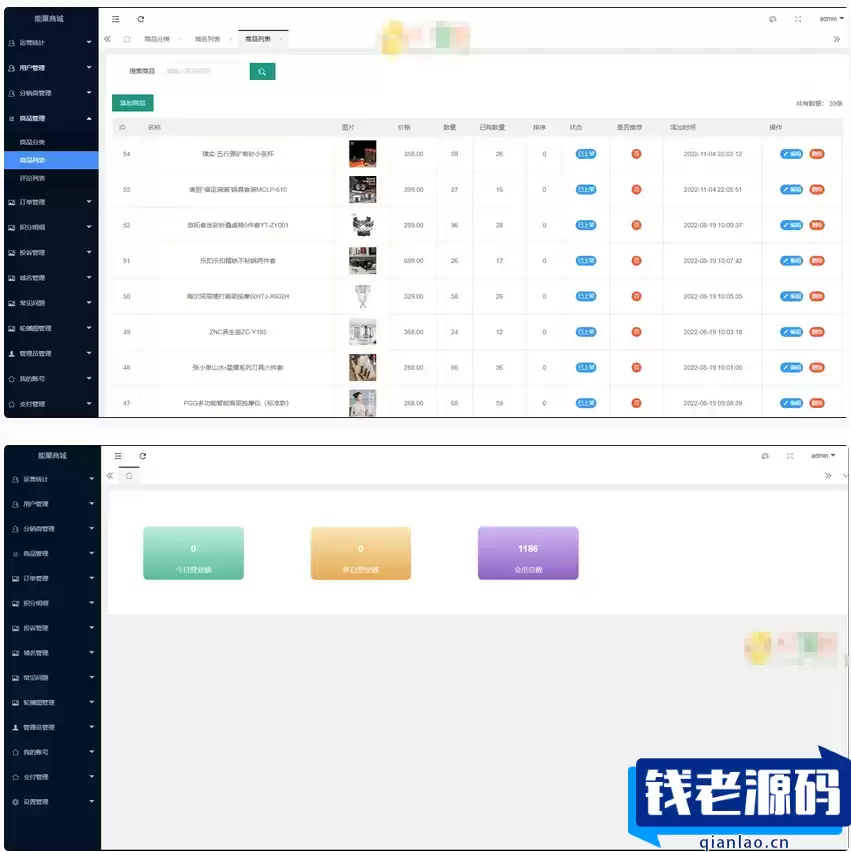The image size is (851, 852).
Task: Green search magnifier button for products
Action: (x=262, y=71)
